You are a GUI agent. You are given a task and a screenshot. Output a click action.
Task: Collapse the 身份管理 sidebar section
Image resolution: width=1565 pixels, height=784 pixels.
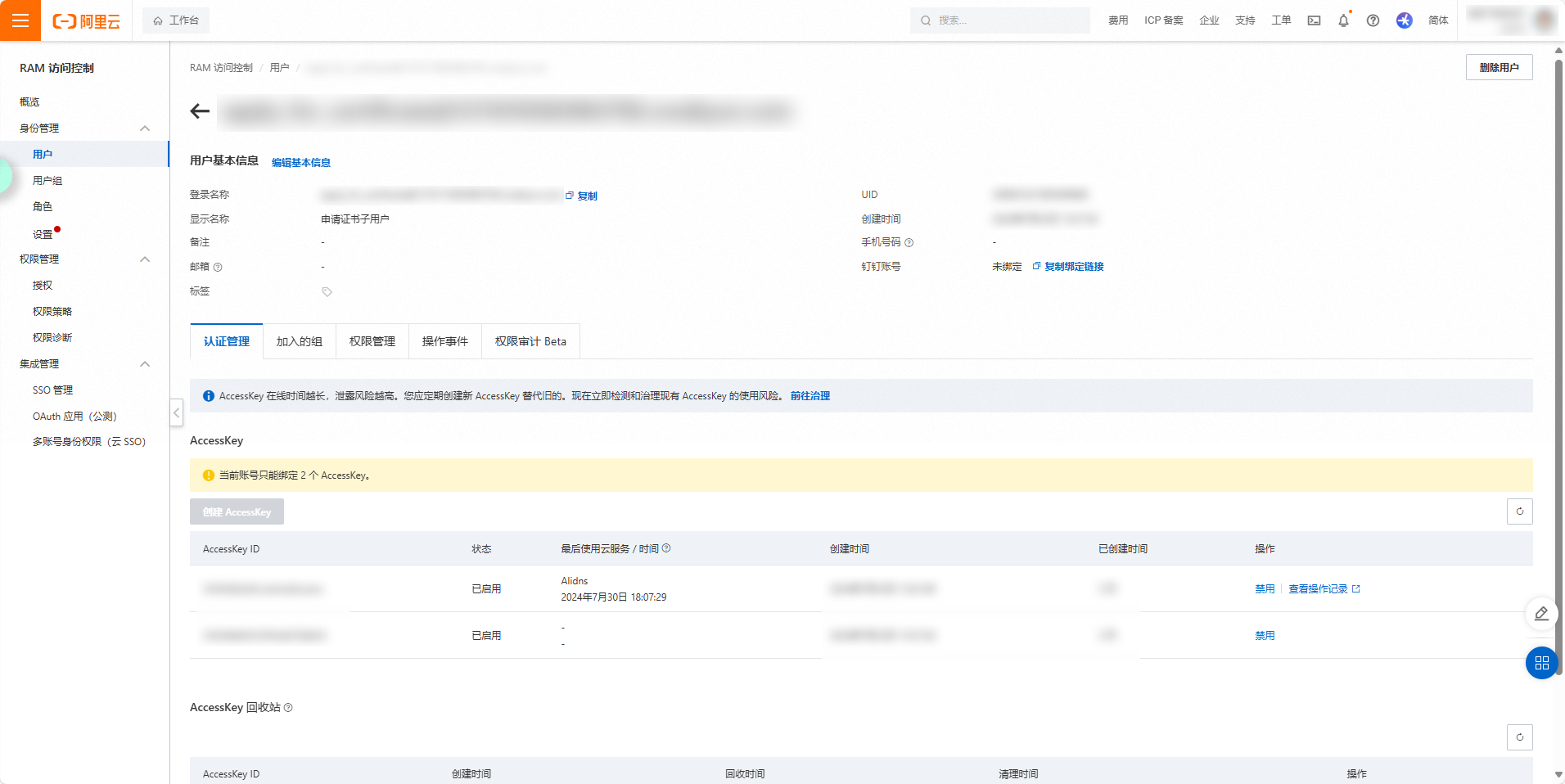145,128
